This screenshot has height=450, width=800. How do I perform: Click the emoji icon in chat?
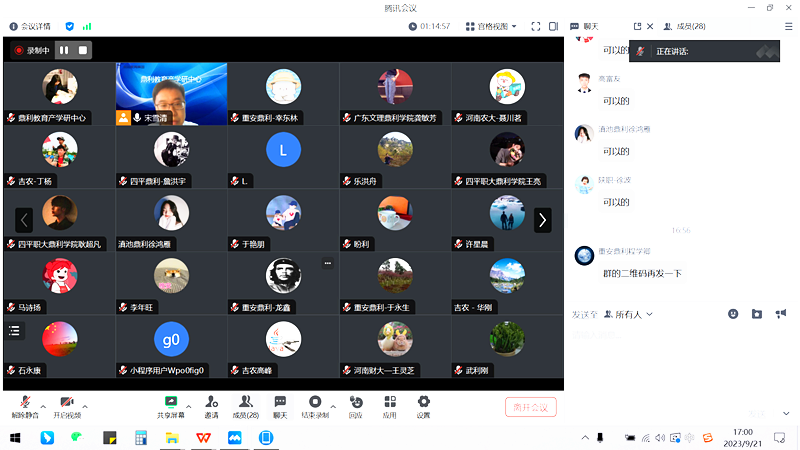[x=733, y=314]
